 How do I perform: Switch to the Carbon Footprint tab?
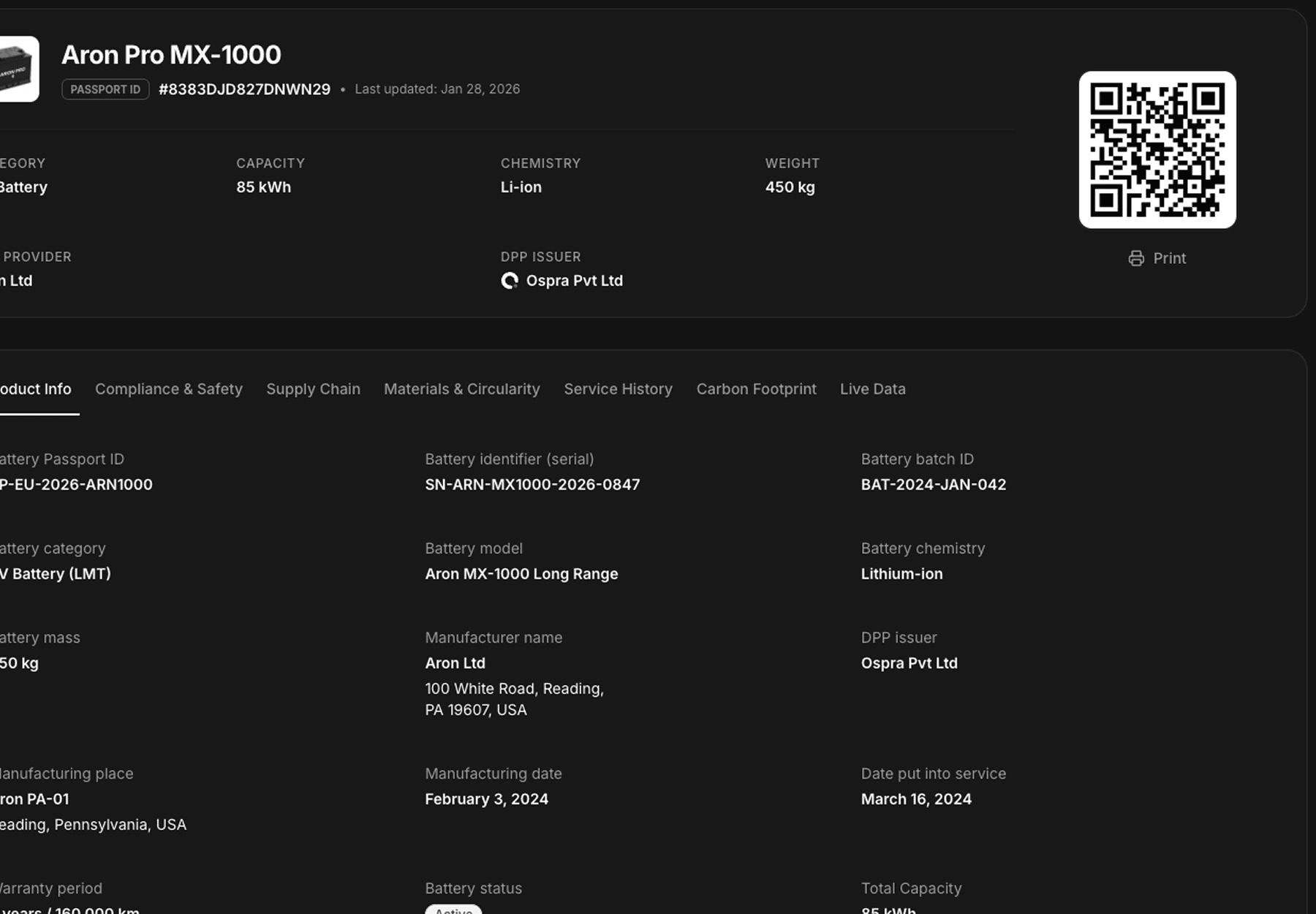[756, 389]
